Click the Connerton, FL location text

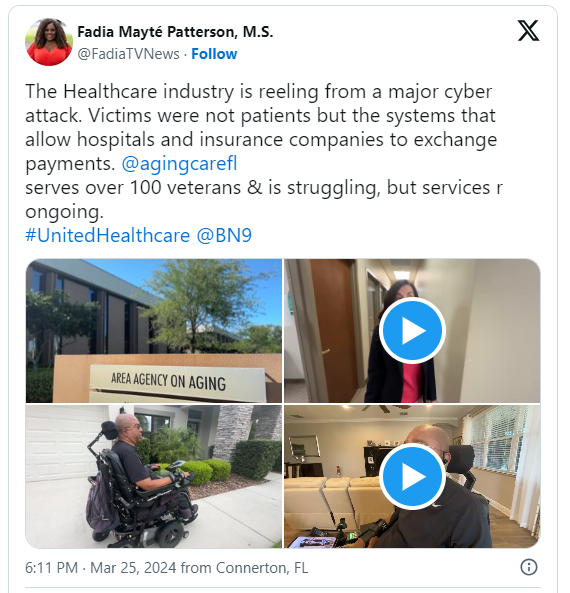(262, 568)
